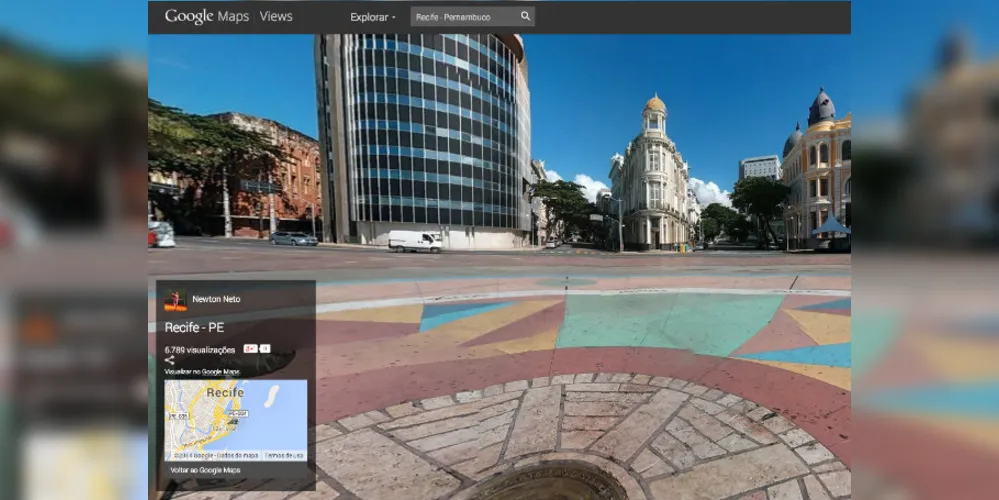
Task: Click Voltar ao Google Maps
Action: point(205,470)
